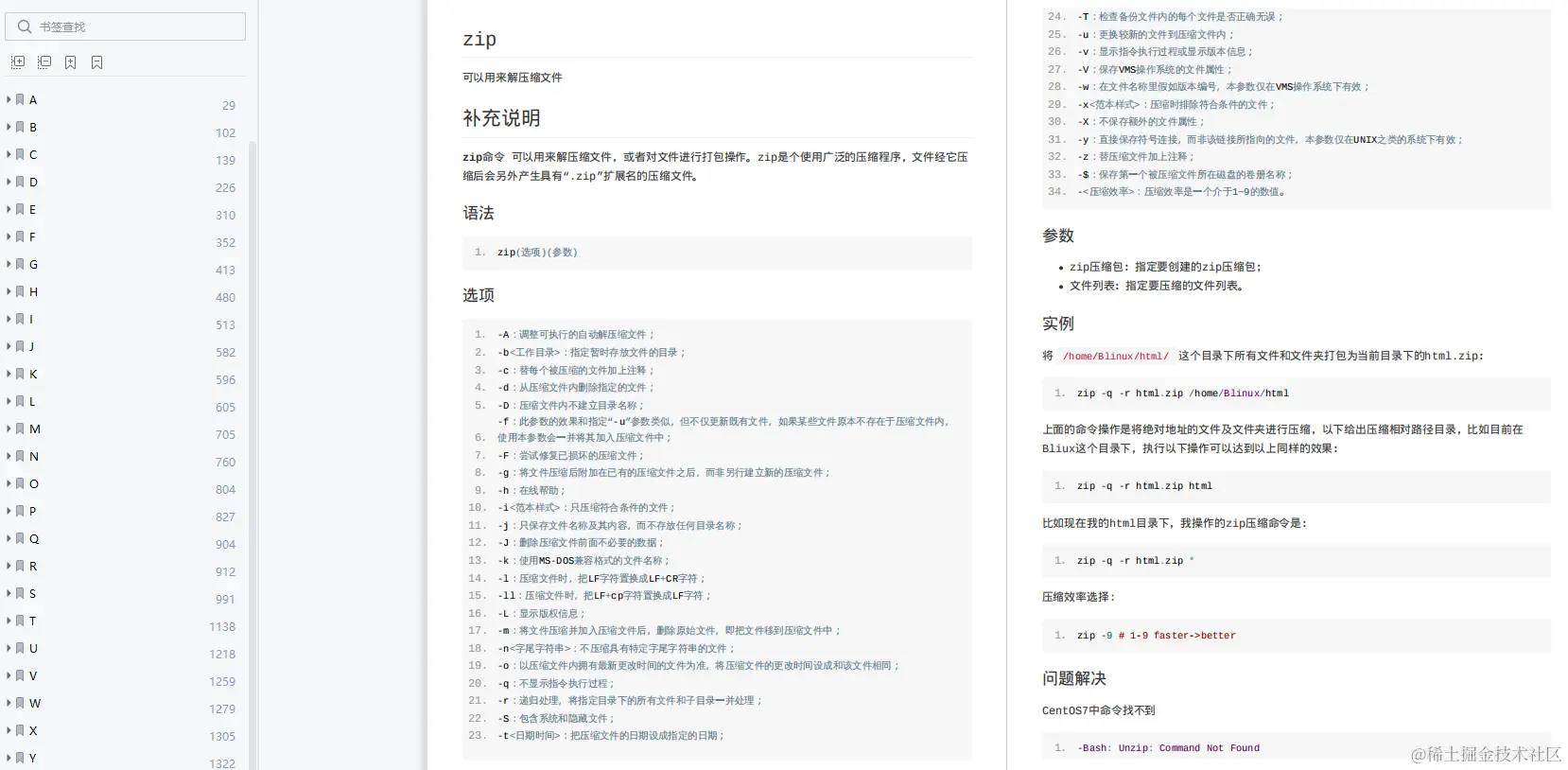Click code line -Bash: Unzip: Command Not Found
This screenshot has width=1568, height=770.
[x=1168, y=748]
